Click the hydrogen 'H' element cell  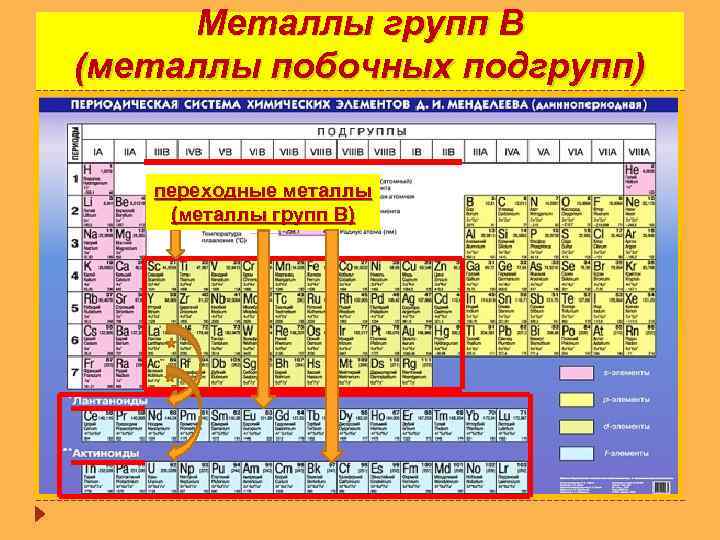coord(98,179)
